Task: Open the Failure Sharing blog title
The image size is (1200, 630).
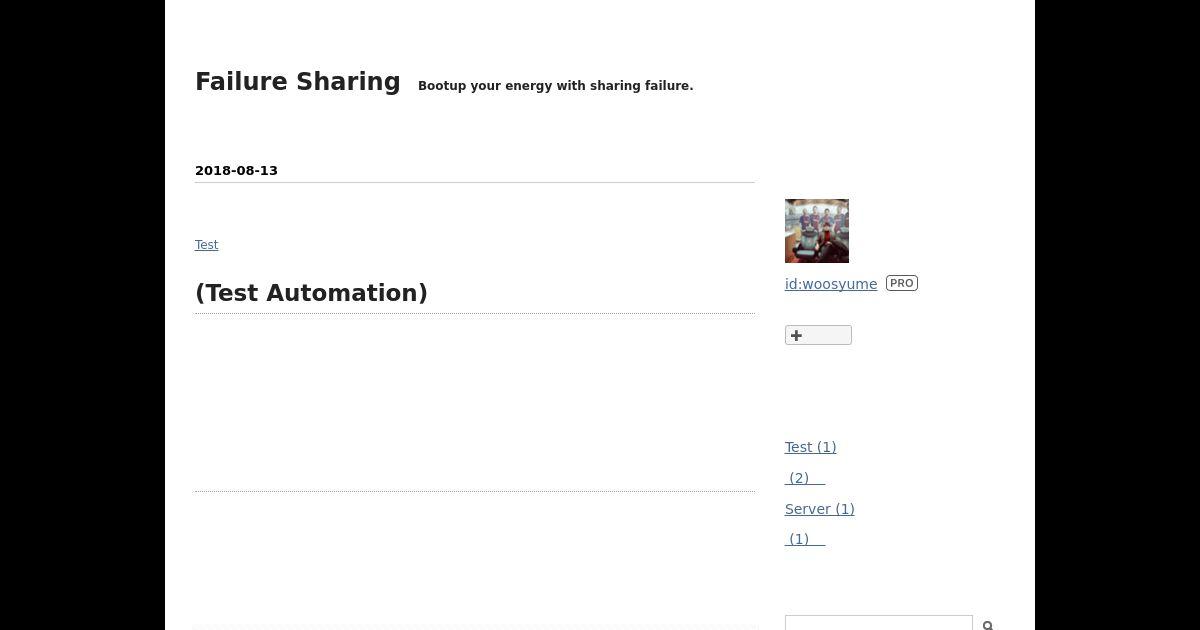Action: tap(298, 82)
